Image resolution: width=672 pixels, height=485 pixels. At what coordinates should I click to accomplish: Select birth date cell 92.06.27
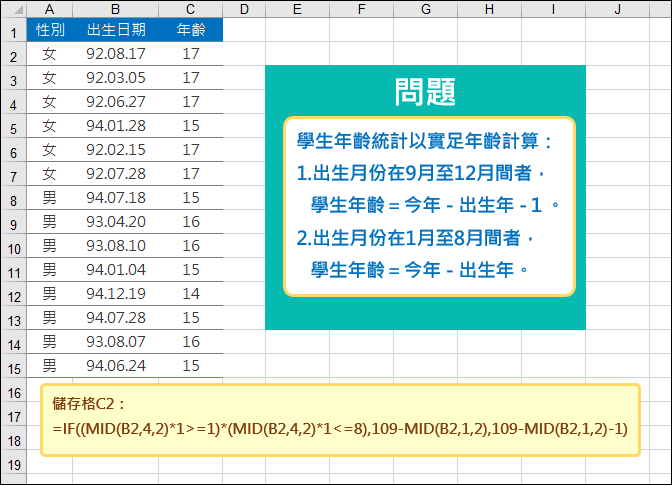(x=115, y=102)
